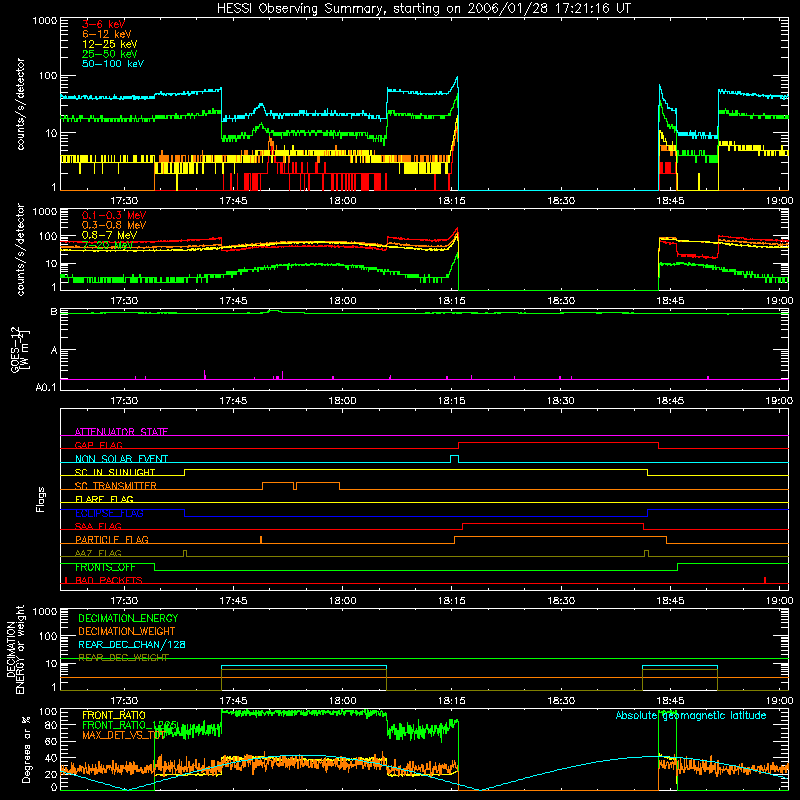Pick the SC_IN_SUNLIGHT flag label

coord(115,472)
